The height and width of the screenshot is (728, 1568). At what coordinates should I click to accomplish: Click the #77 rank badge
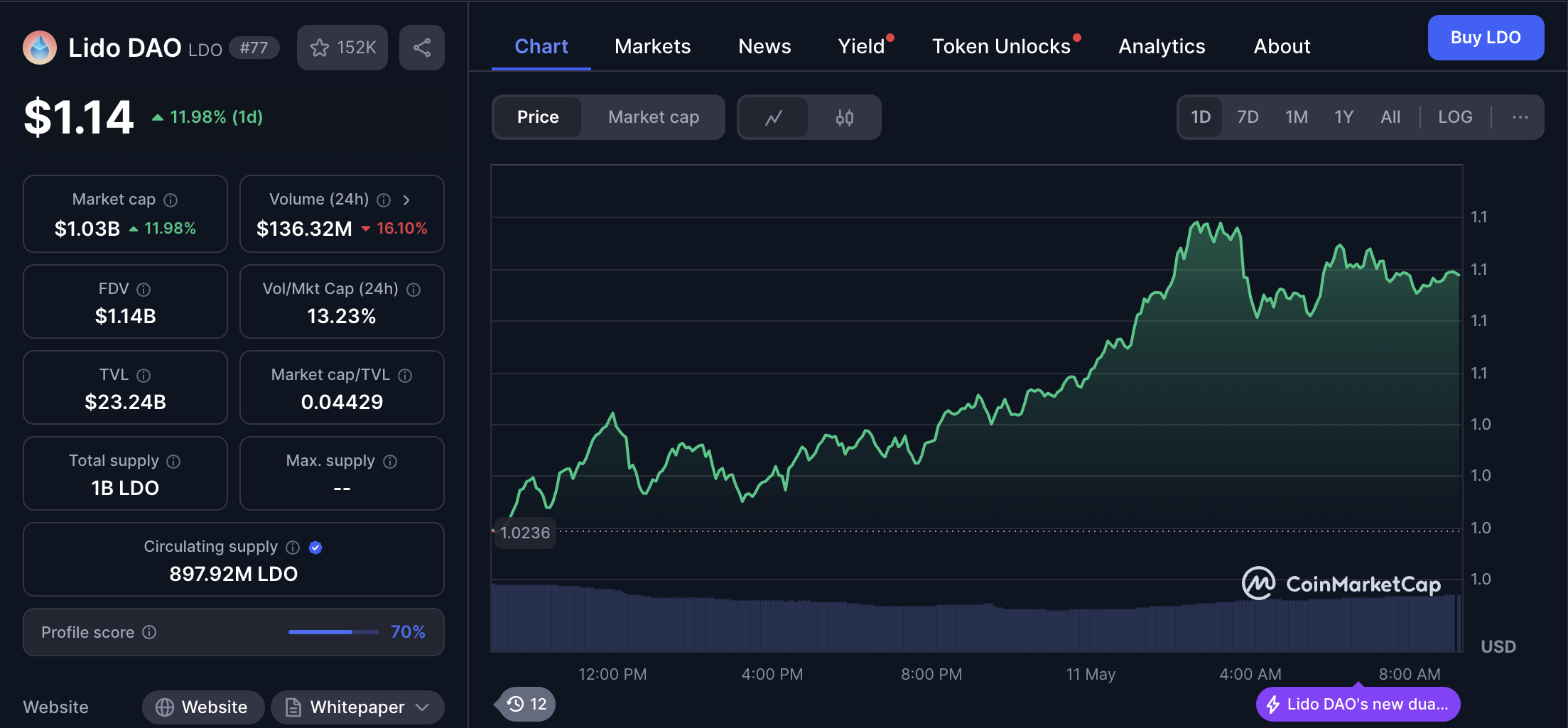254,48
